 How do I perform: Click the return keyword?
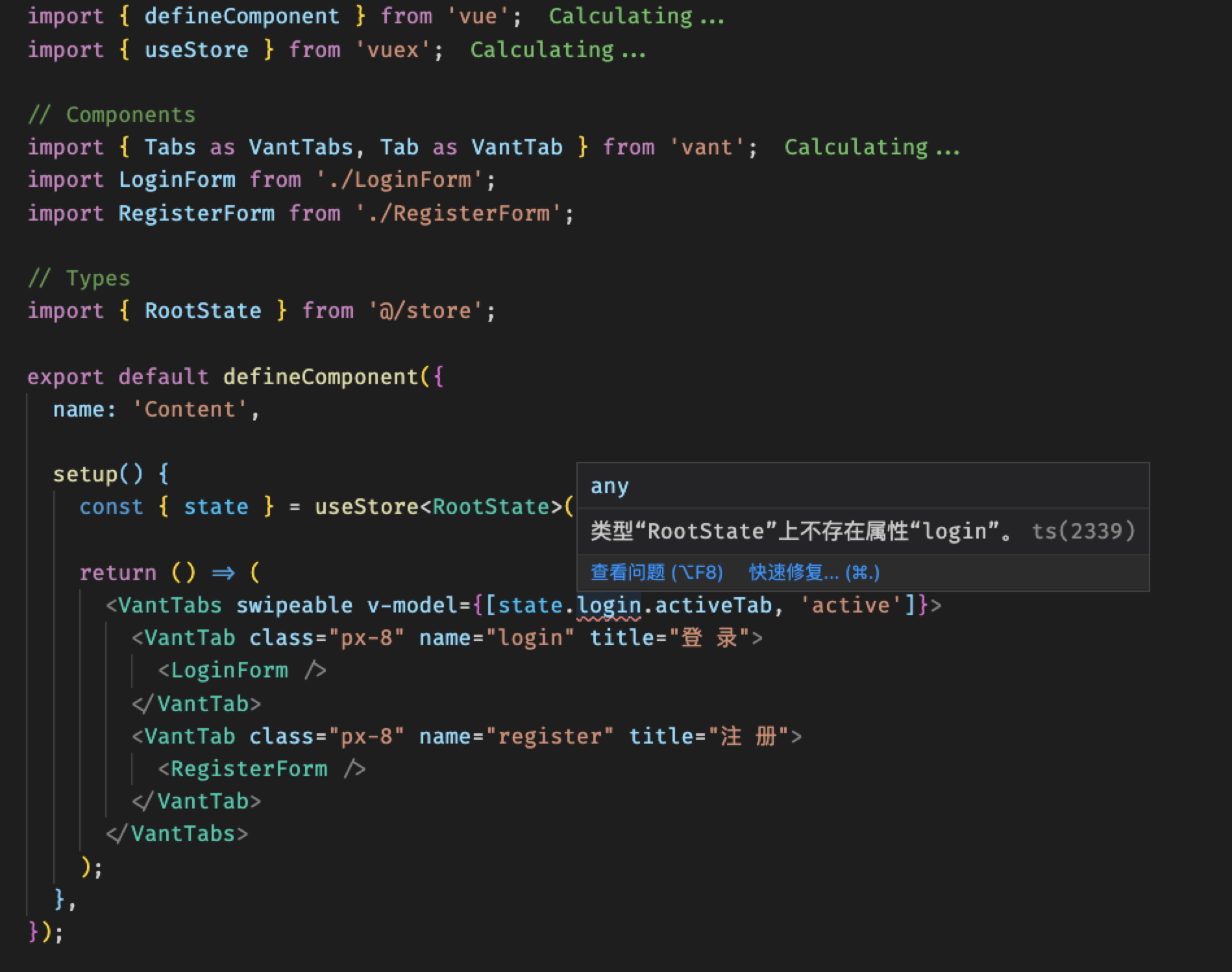pyautogui.click(x=118, y=573)
